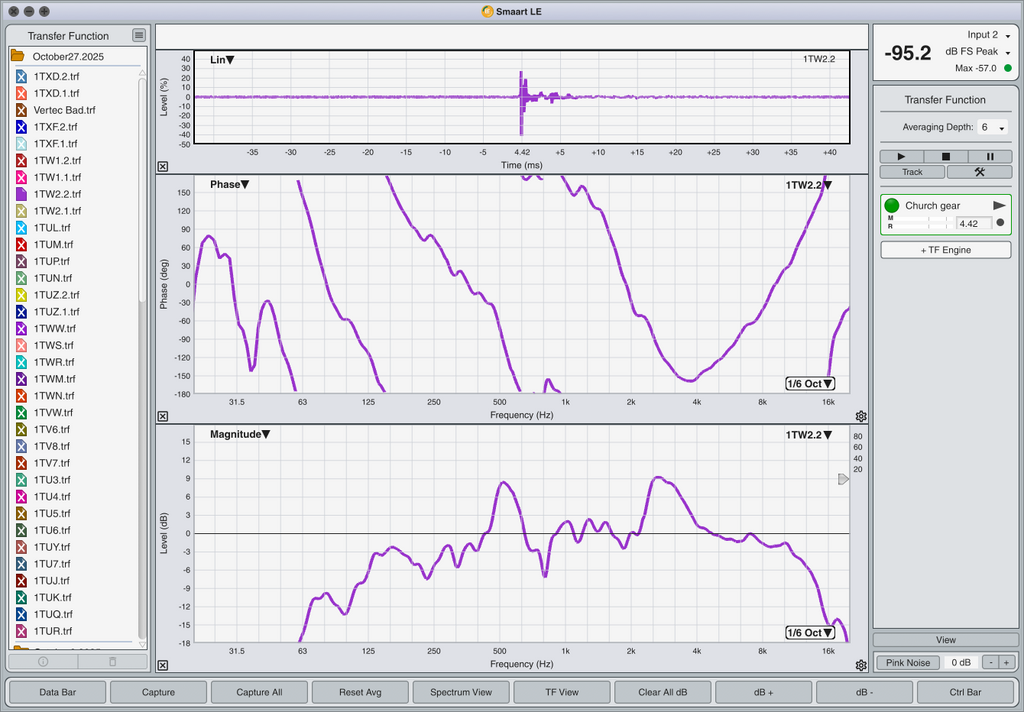Click the info icon below the file list
The height and width of the screenshot is (712, 1024).
point(43,661)
